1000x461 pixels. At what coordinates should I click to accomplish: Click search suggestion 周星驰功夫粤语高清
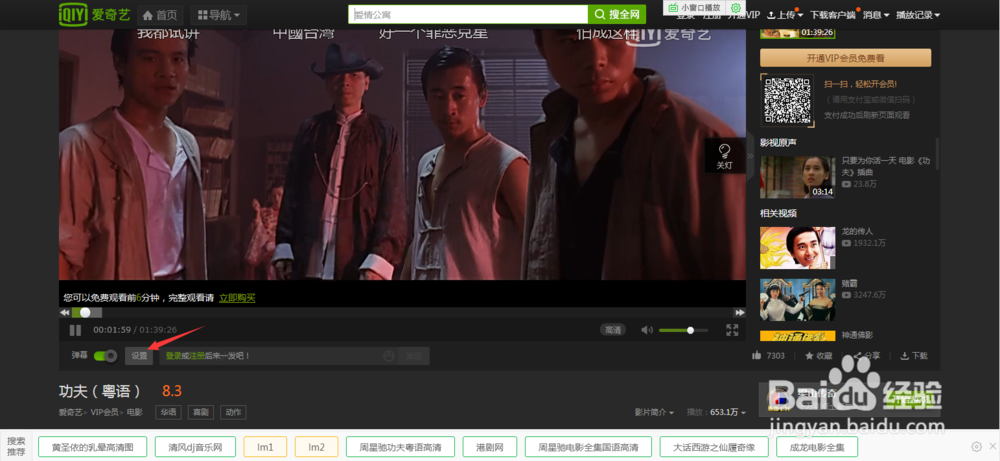(401, 447)
